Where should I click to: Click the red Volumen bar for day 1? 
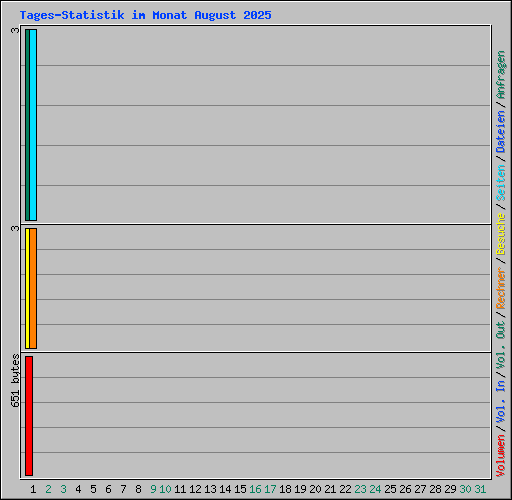click(29, 416)
